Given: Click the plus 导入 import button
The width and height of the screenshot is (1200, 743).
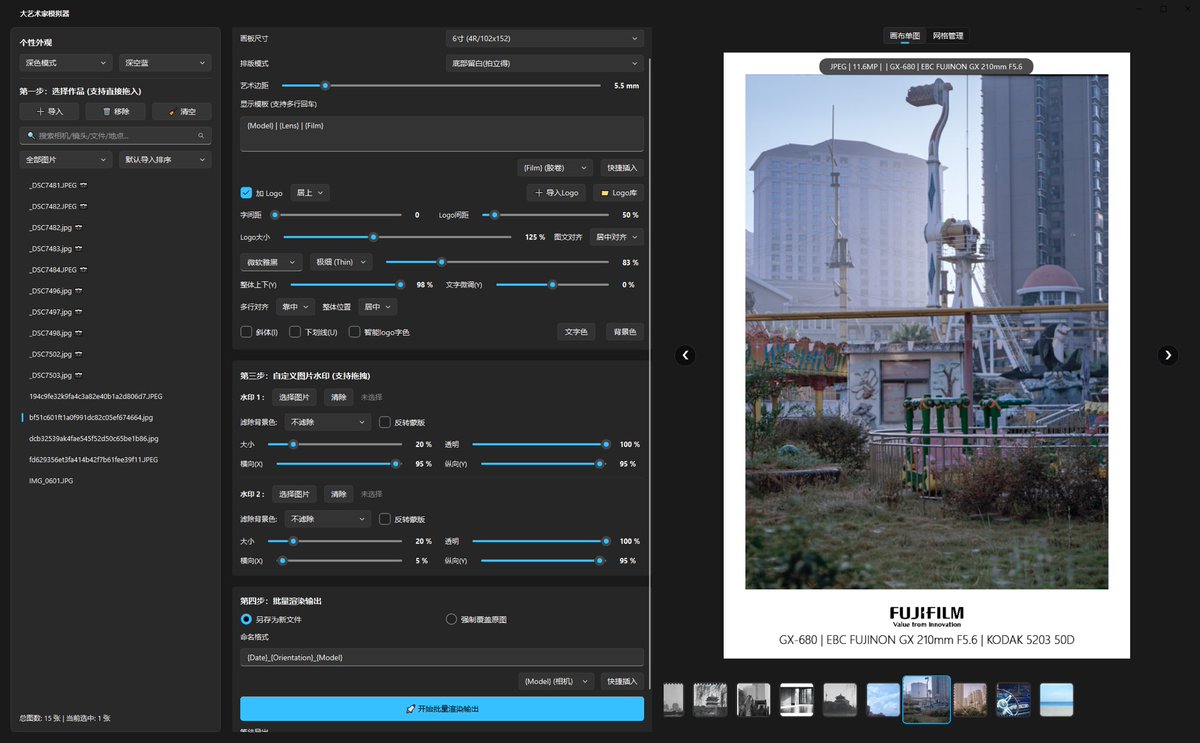Looking at the screenshot, I should (x=49, y=112).
